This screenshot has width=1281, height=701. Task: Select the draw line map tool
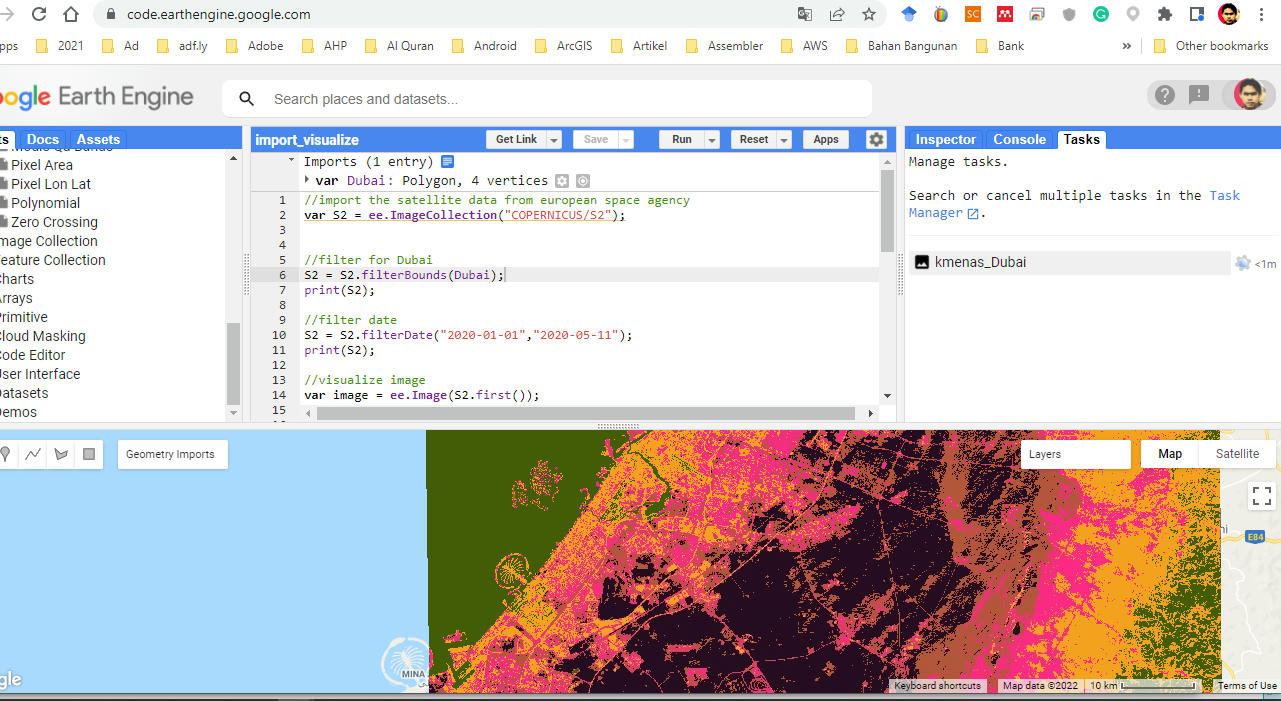point(33,454)
